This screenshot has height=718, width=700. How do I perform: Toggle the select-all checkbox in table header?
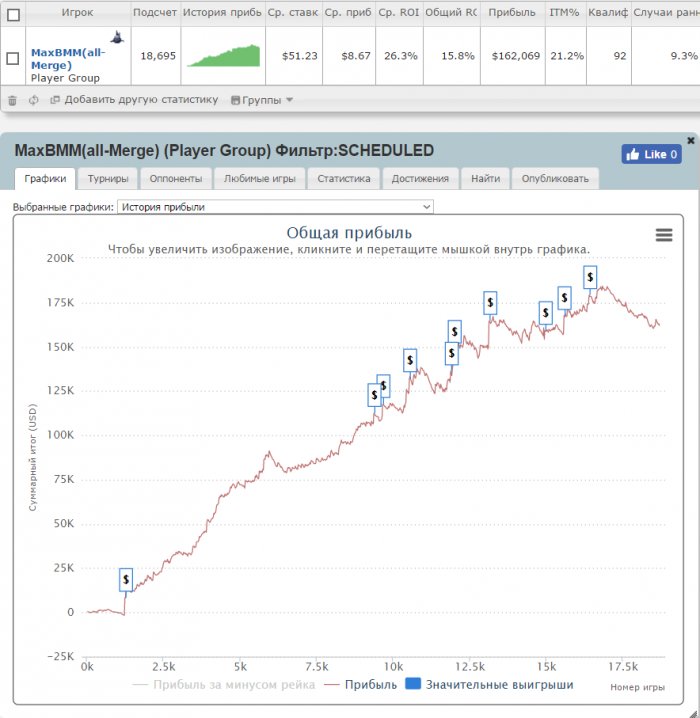(13, 15)
